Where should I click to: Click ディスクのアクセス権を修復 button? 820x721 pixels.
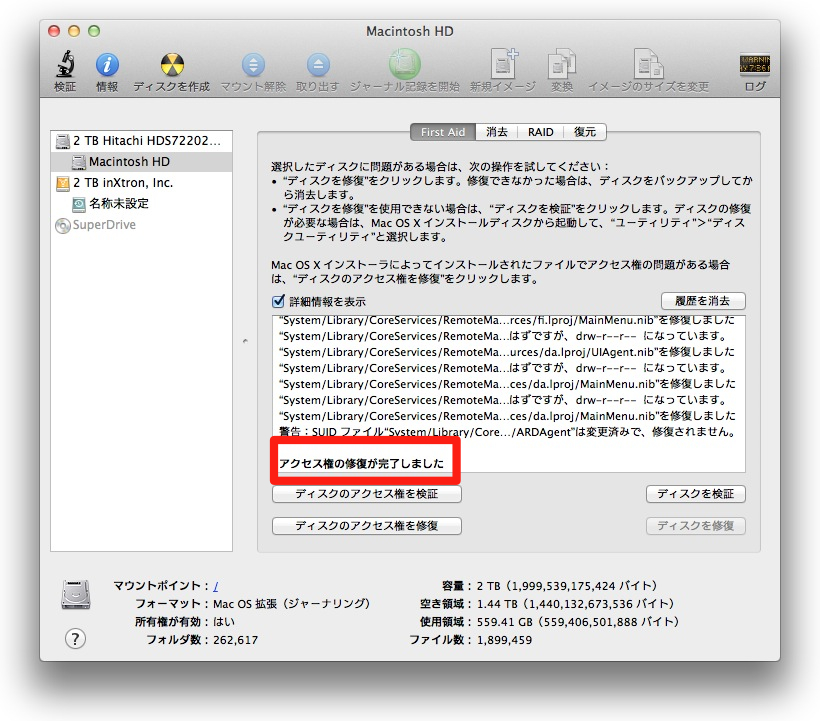(x=367, y=526)
